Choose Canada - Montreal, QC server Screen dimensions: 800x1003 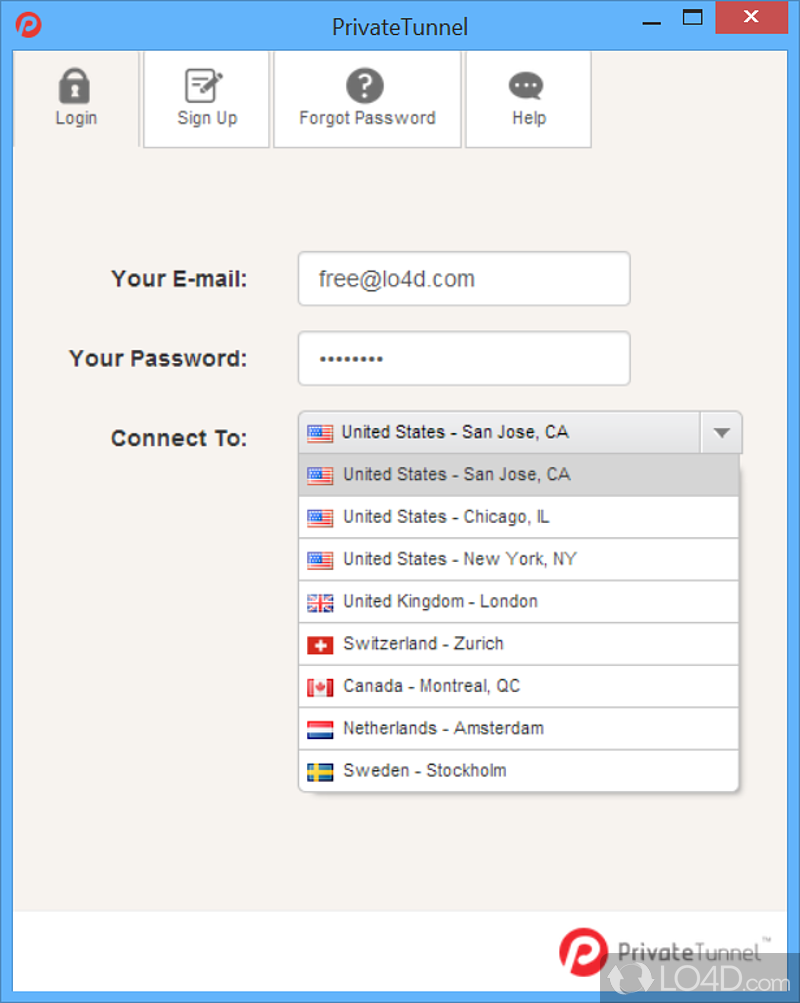pyautogui.click(x=519, y=686)
